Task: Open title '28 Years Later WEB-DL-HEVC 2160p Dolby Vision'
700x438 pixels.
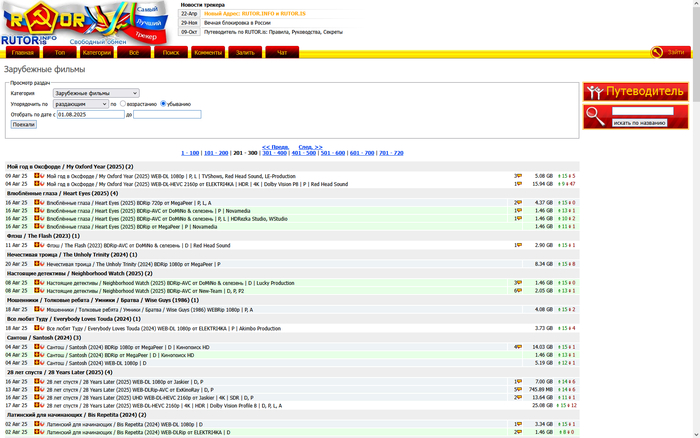Action: coord(164,406)
